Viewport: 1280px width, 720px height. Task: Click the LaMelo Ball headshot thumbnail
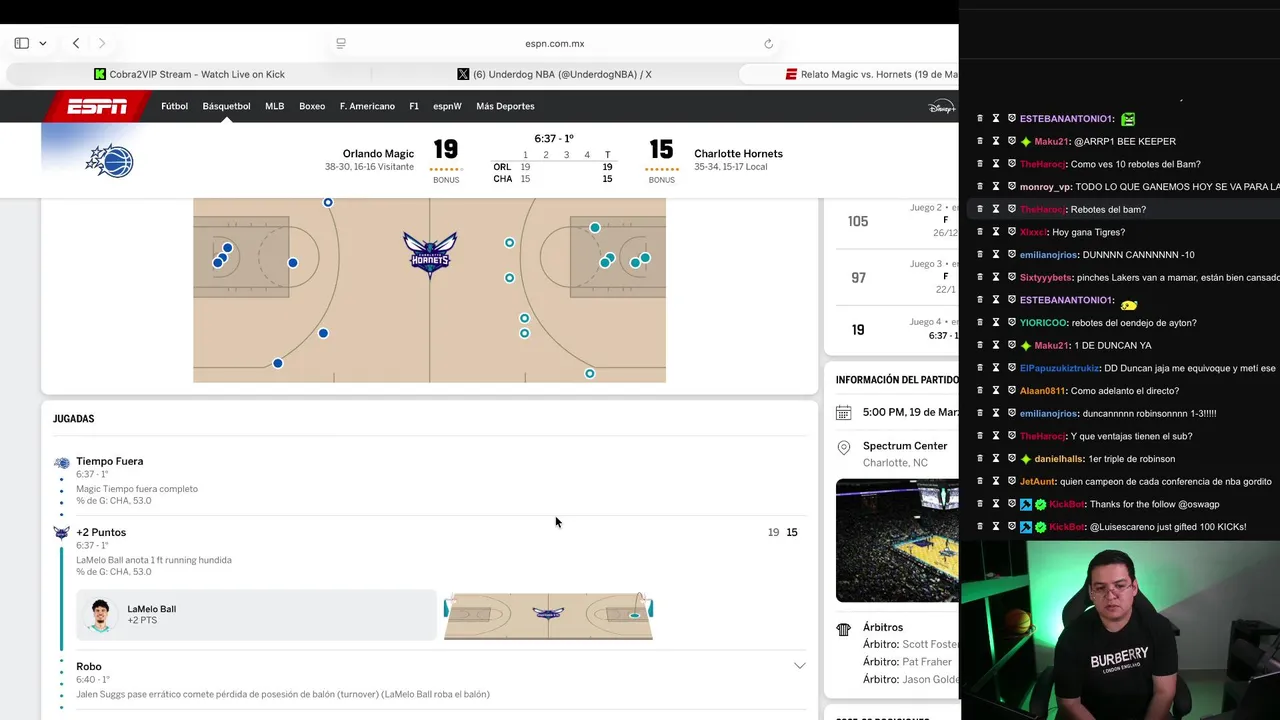click(99, 615)
